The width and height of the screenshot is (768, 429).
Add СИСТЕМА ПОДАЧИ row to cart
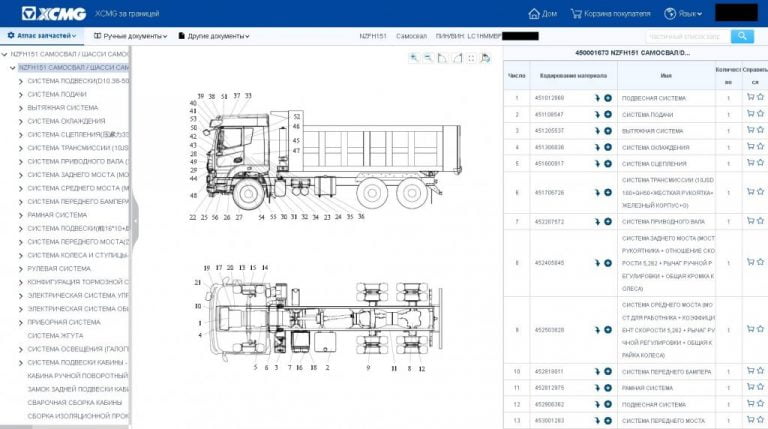pyautogui.click(x=750, y=114)
